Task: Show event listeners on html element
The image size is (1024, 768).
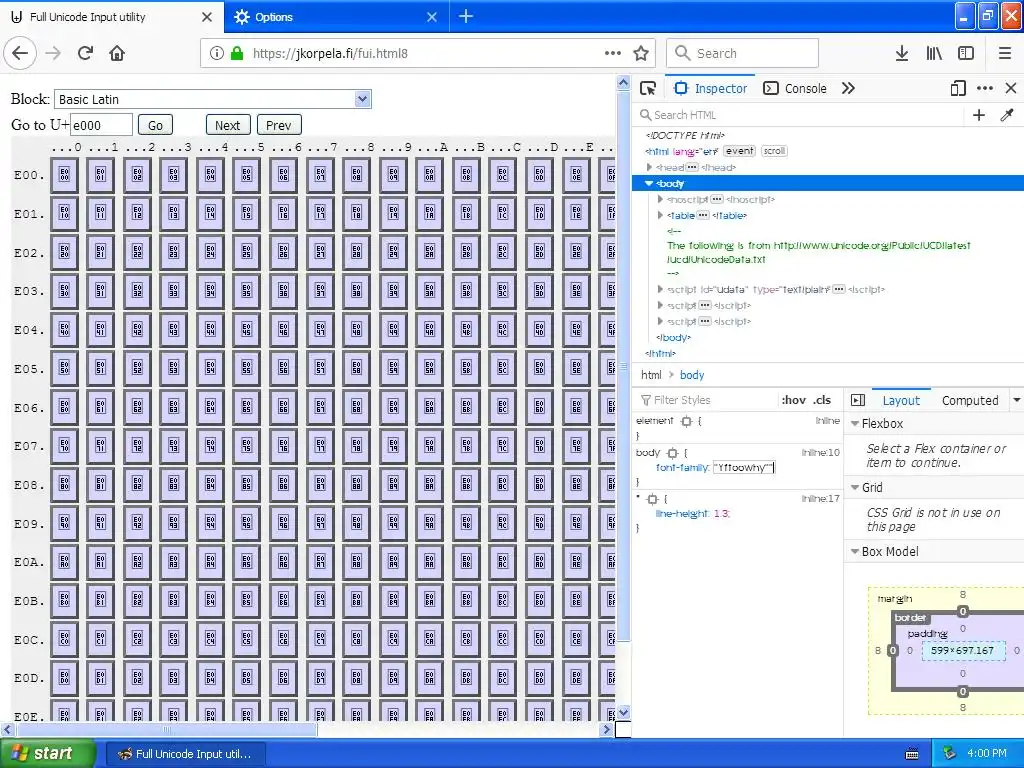Action: (x=740, y=151)
